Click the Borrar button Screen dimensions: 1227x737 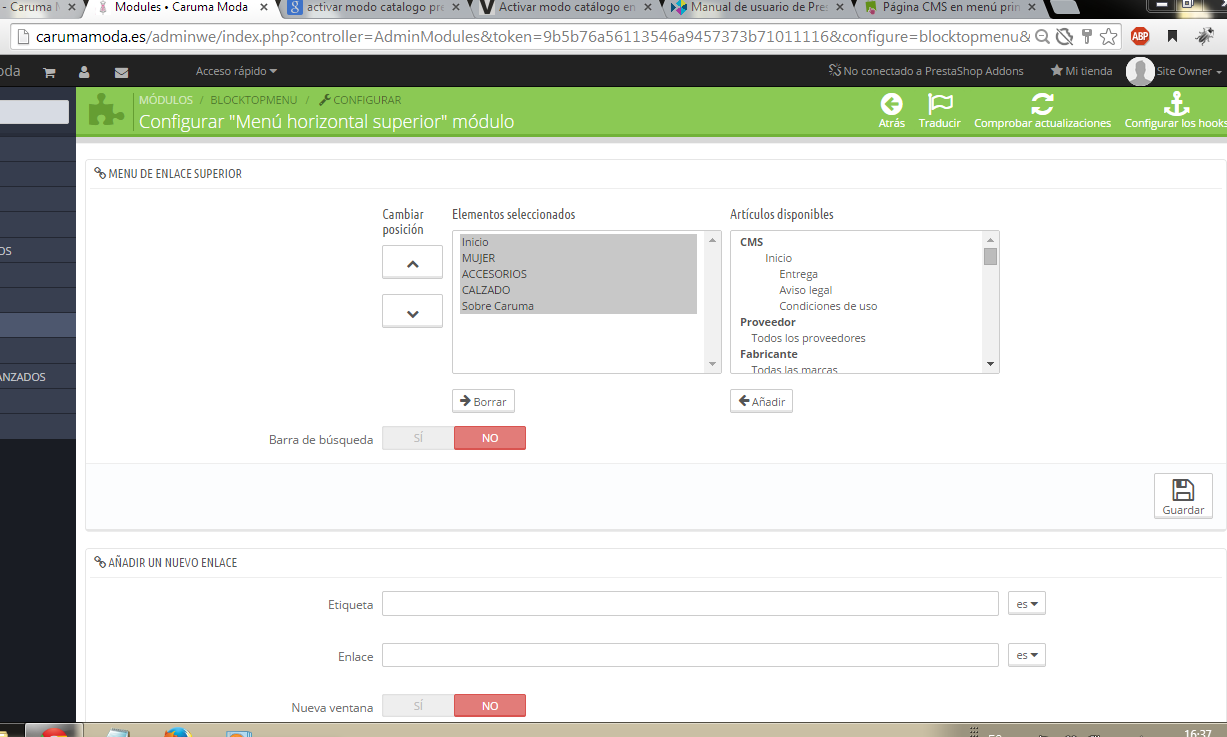[483, 401]
